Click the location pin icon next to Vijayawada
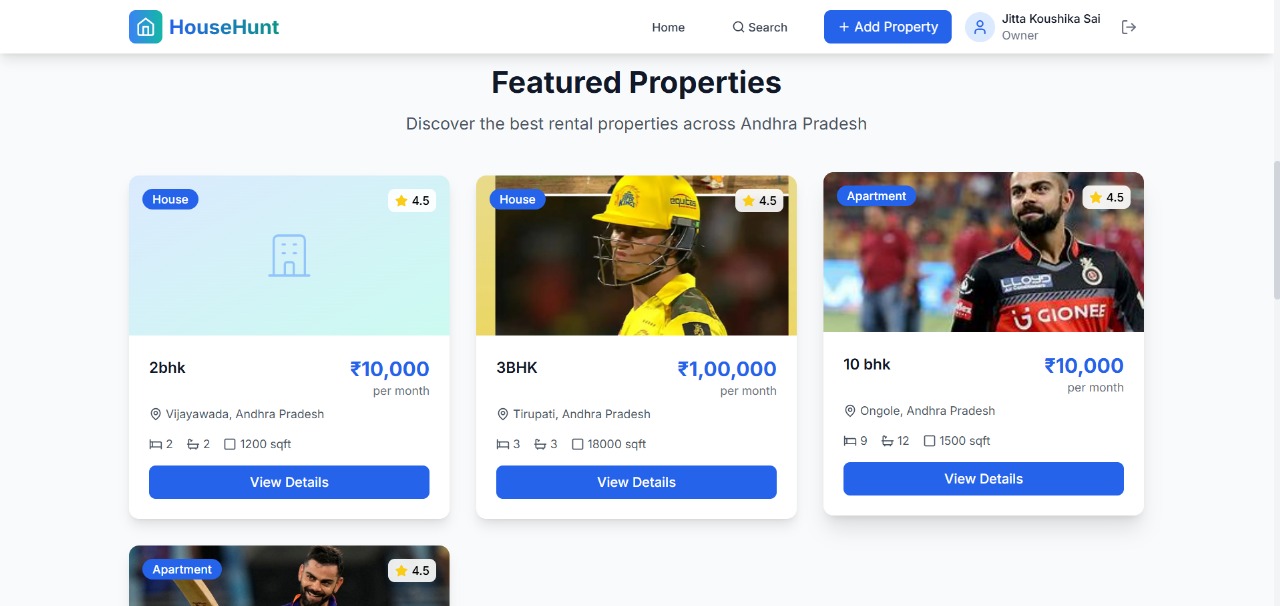This screenshot has width=1280, height=606. pyautogui.click(x=155, y=414)
